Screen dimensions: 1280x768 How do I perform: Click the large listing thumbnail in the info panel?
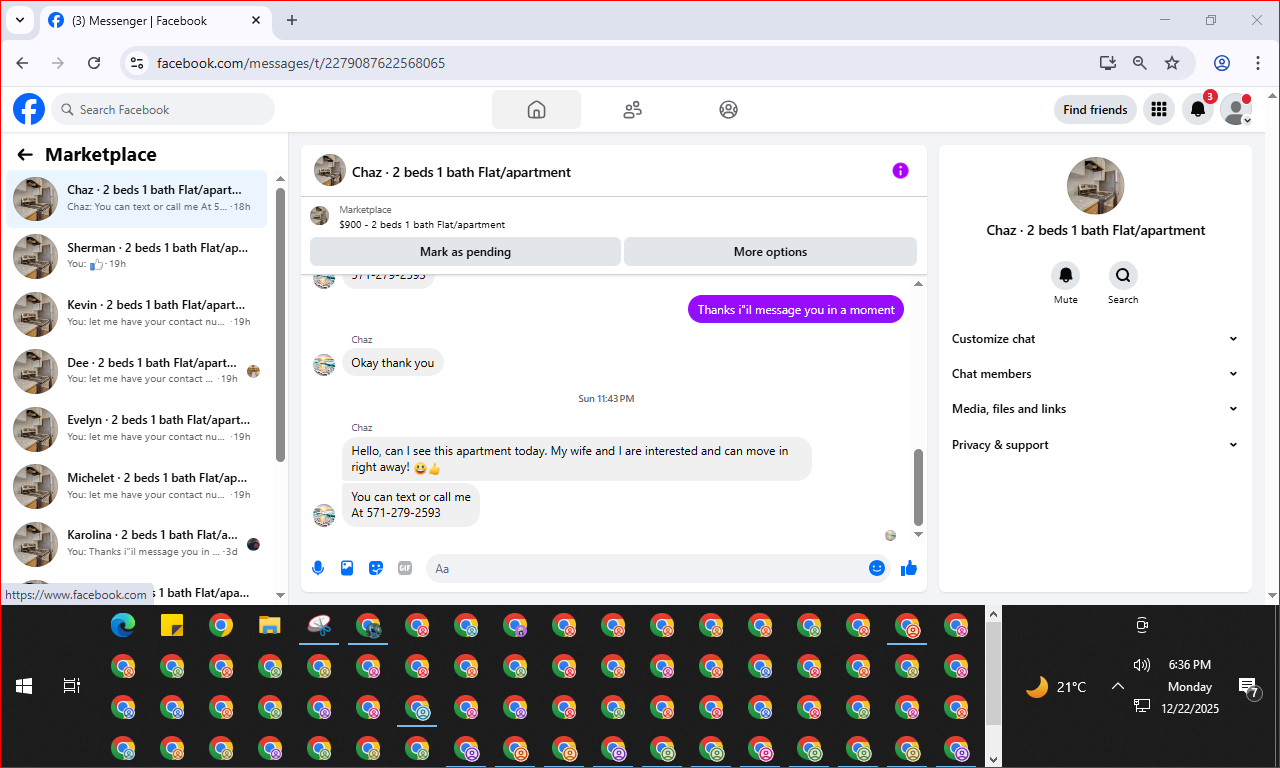[x=1096, y=186]
